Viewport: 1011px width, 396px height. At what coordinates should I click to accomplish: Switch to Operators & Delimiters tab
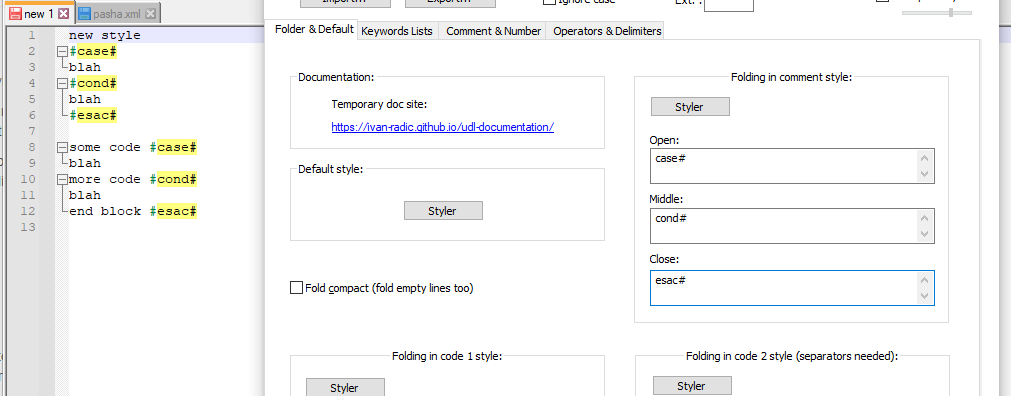[x=607, y=31]
